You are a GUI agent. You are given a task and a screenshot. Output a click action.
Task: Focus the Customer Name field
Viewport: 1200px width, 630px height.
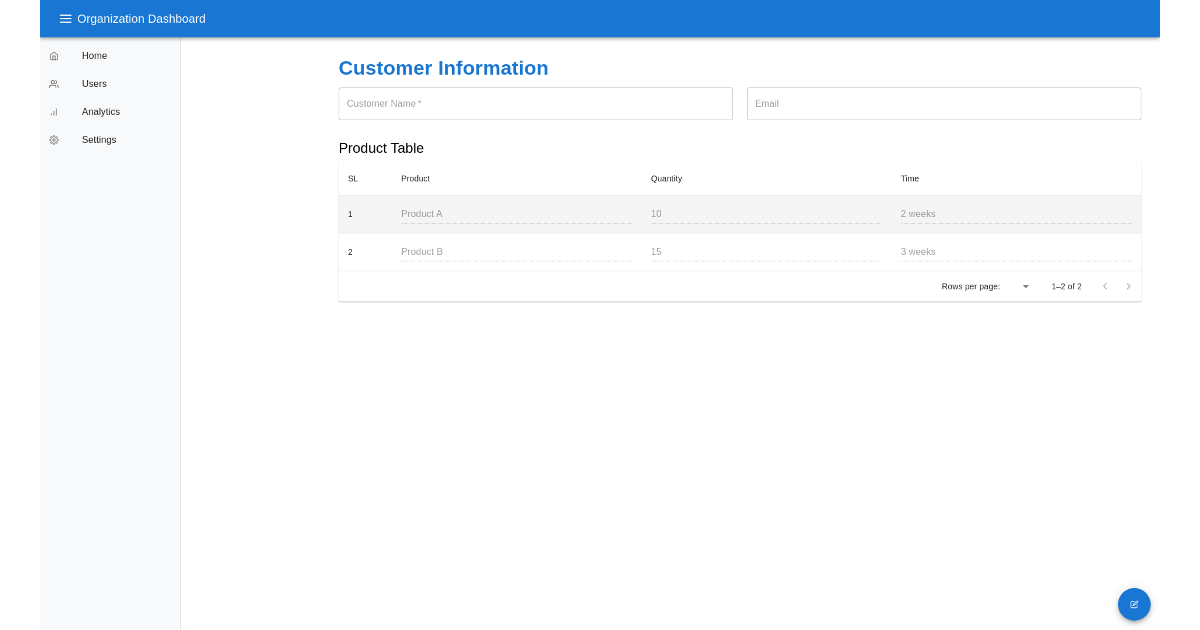coord(535,104)
